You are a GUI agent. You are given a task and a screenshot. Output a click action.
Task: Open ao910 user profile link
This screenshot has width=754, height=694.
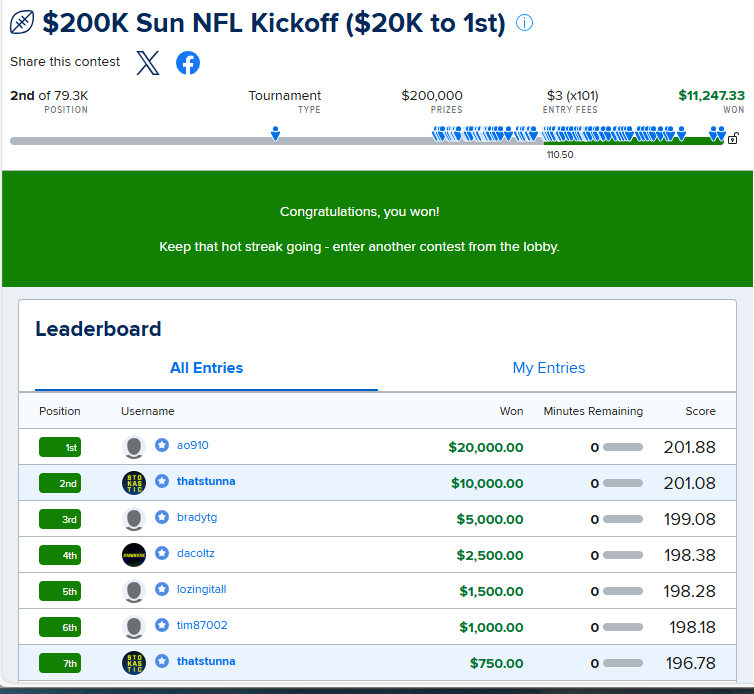[192, 445]
